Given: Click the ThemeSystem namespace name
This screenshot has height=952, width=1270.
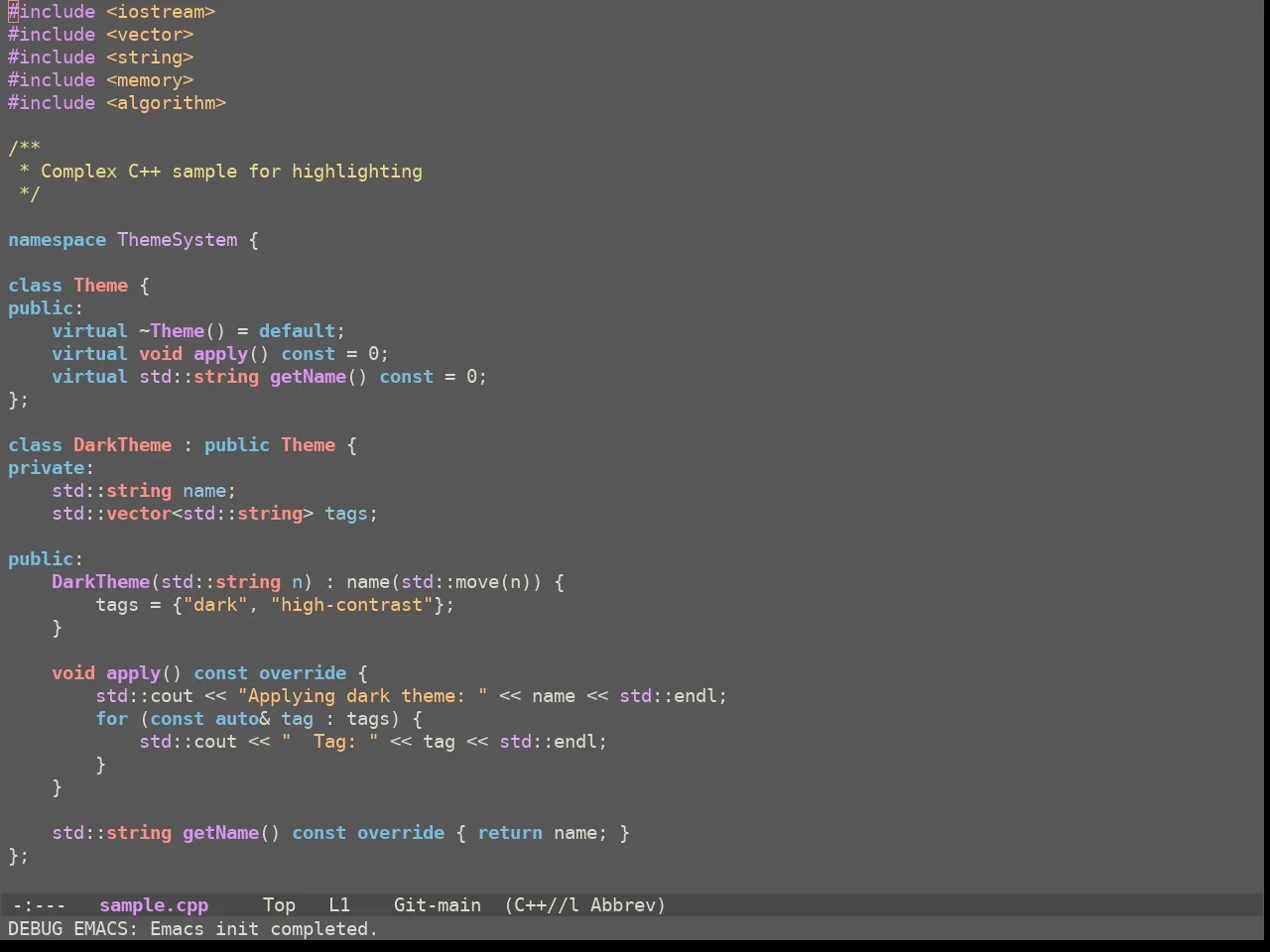Looking at the screenshot, I should [178, 240].
